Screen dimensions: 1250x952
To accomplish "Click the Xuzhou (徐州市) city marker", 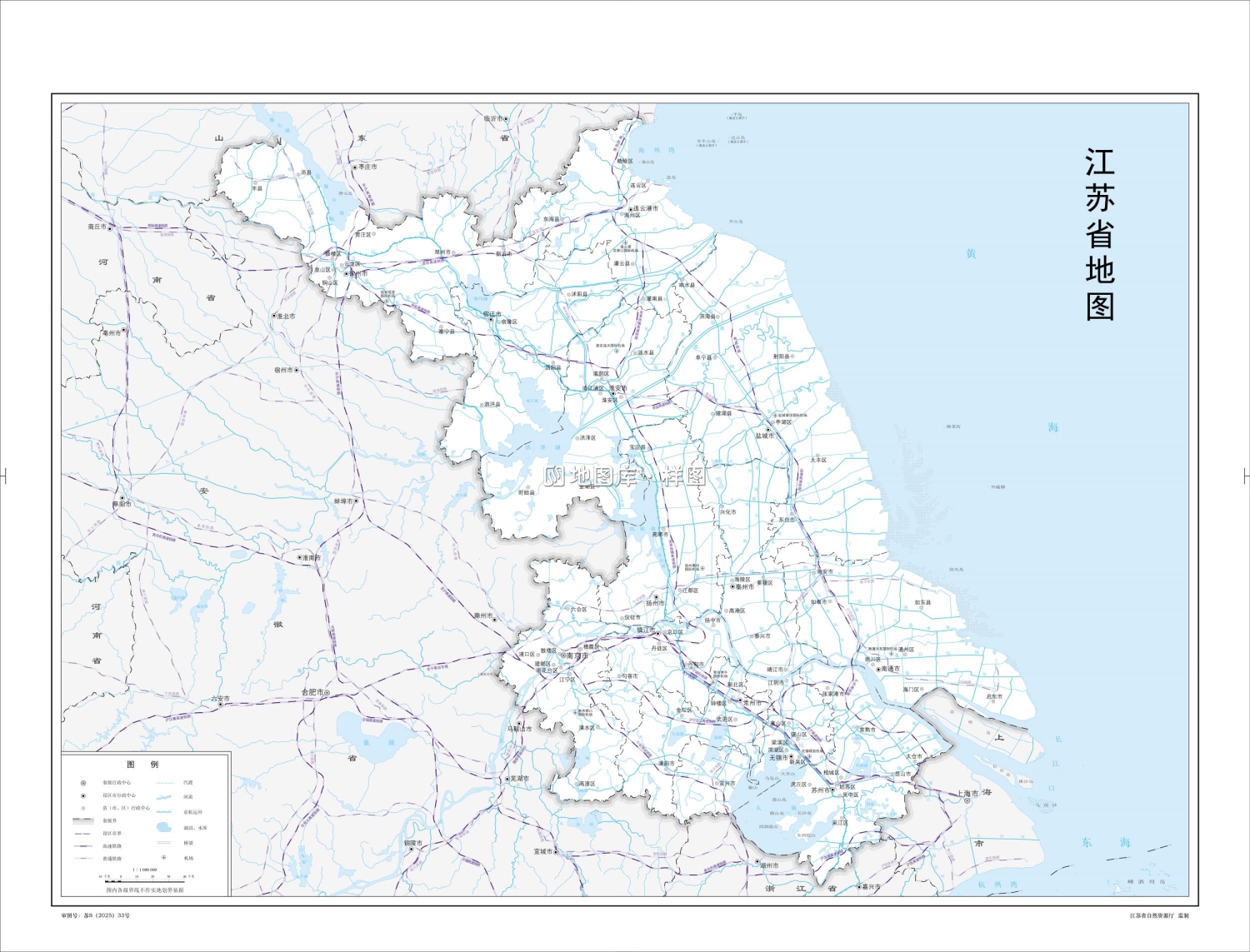I will 347,274.
